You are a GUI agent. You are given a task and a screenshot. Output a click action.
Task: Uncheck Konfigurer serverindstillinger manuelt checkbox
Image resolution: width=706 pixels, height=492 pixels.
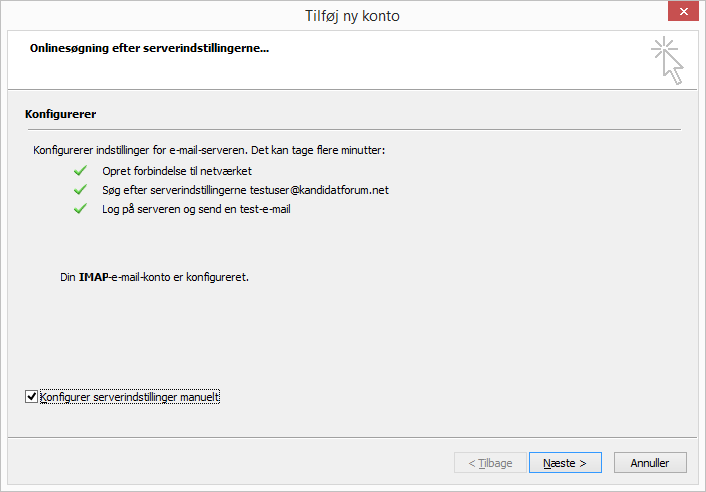pos(31,397)
